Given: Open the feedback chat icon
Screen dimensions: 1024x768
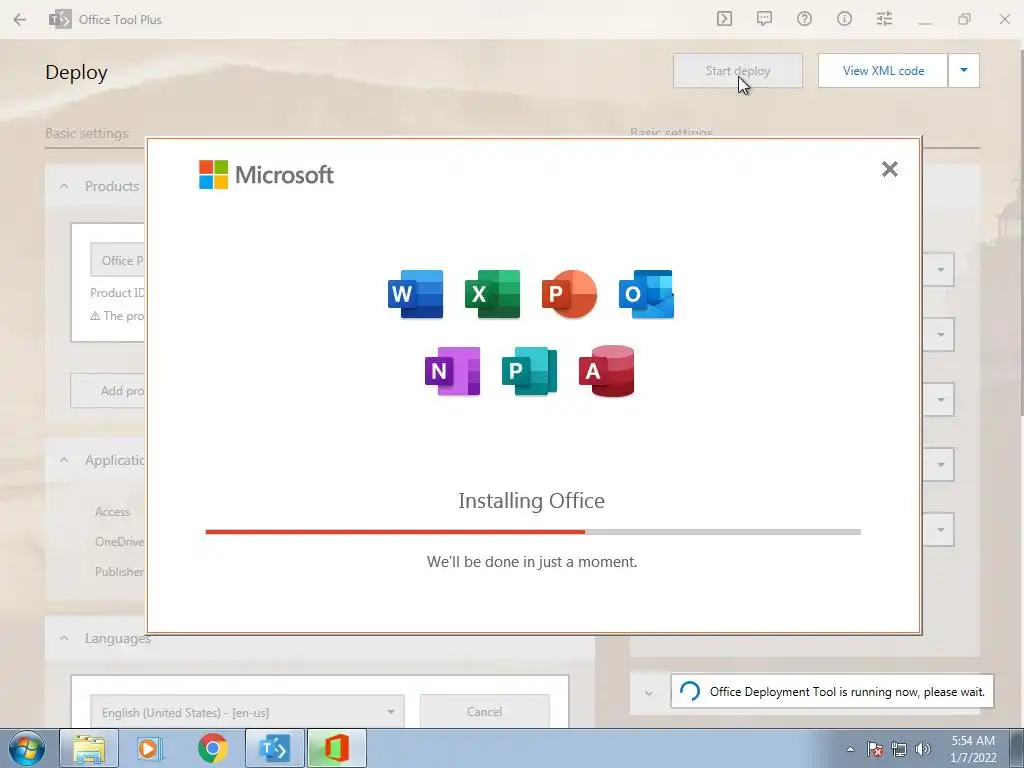Looking at the screenshot, I should (x=764, y=19).
